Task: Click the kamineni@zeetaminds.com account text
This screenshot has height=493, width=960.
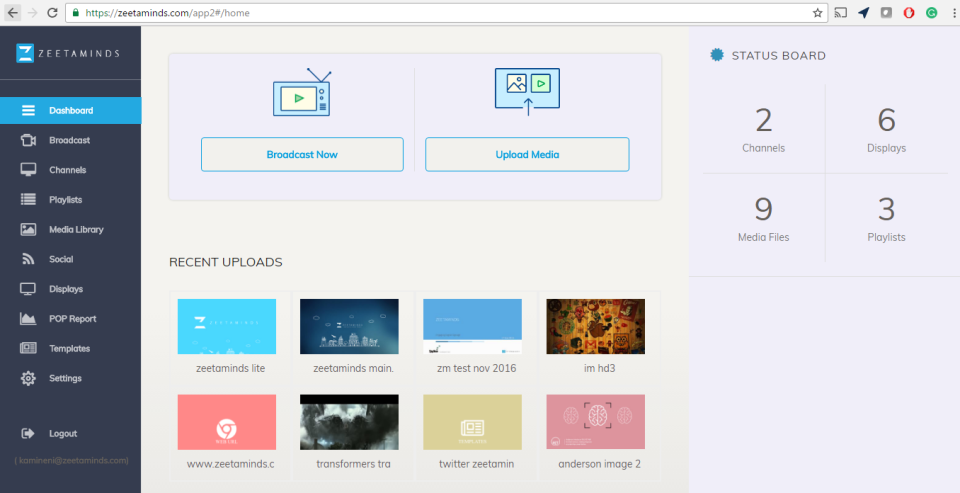Action: point(71,461)
